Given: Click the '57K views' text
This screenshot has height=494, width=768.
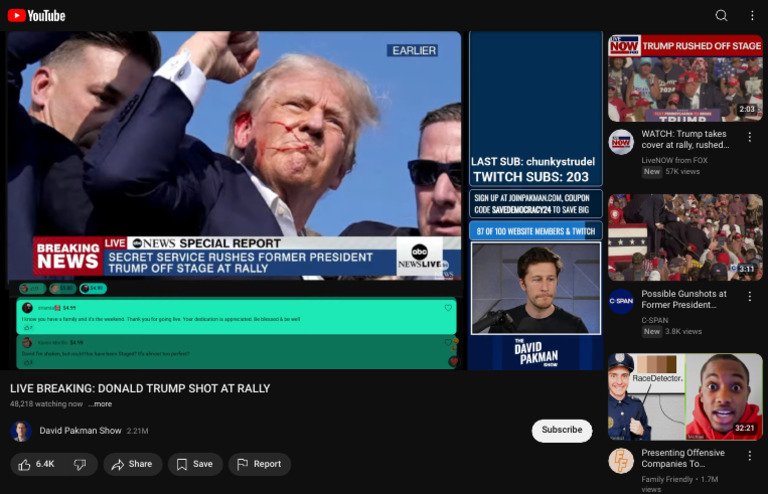Looking at the screenshot, I should (682, 171).
